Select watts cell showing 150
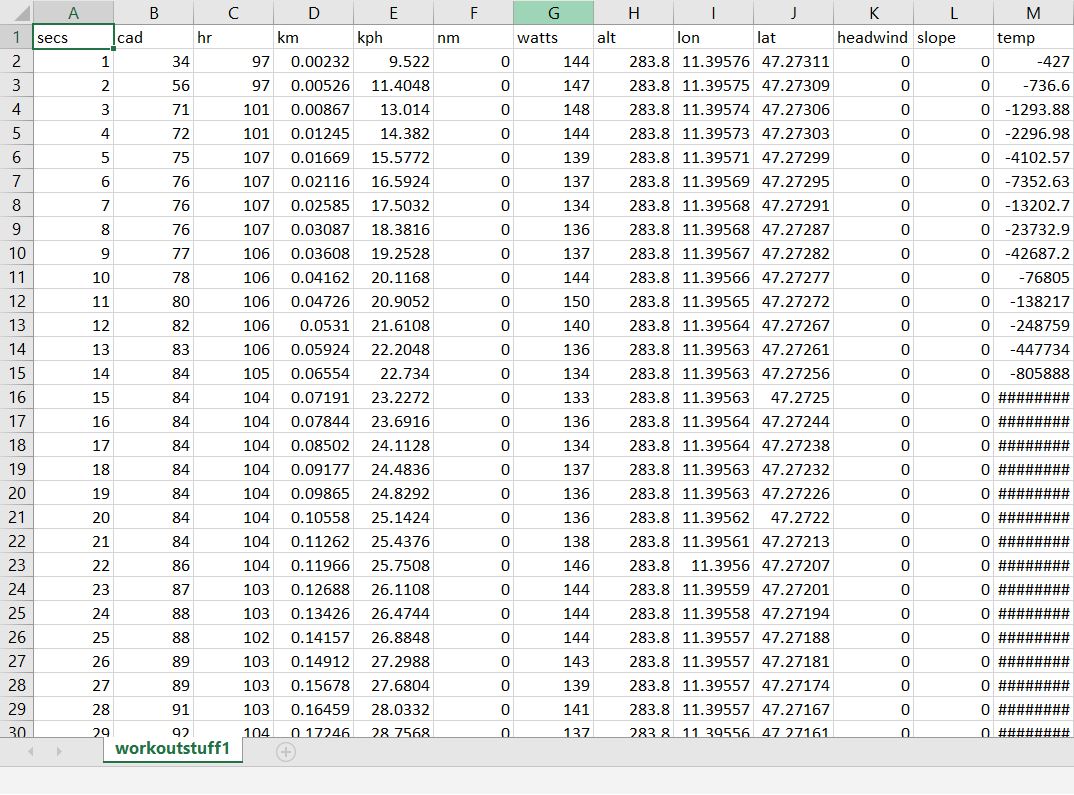1074x795 pixels. (x=553, y=301)
